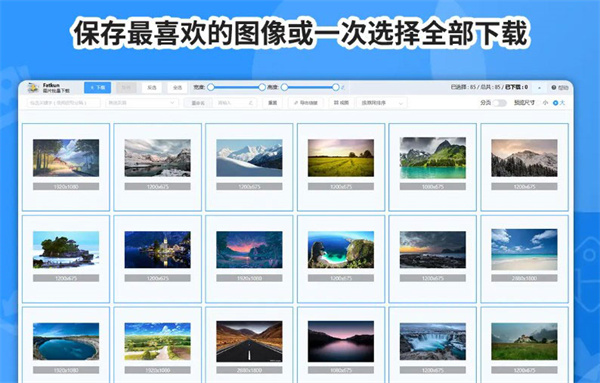600x383 pixels.
Task: Click the 重置 reset button
Action: tap(272, 103)
